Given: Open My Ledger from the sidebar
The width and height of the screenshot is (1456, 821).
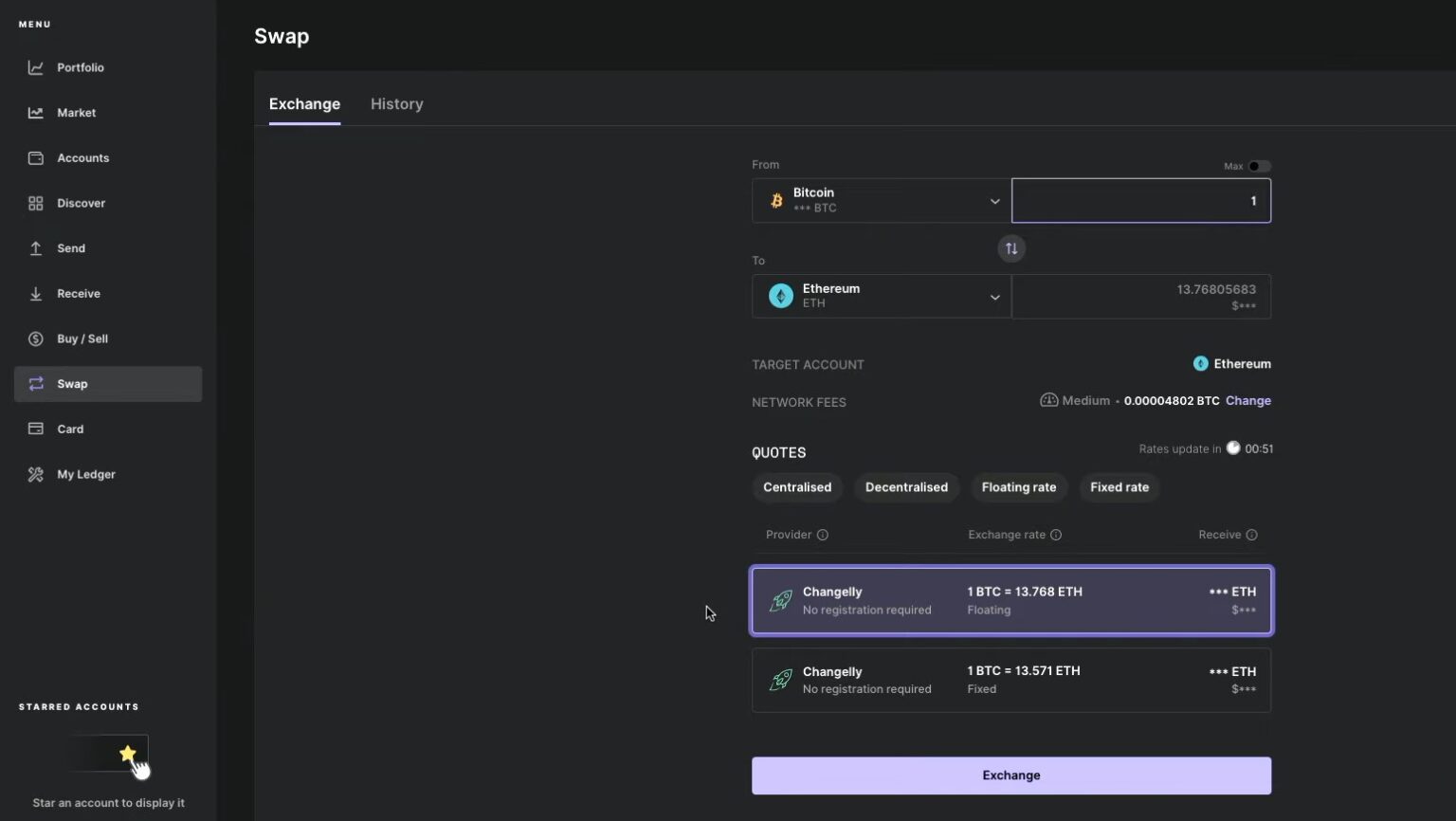Looking at the screenshot, I should 84,474.
